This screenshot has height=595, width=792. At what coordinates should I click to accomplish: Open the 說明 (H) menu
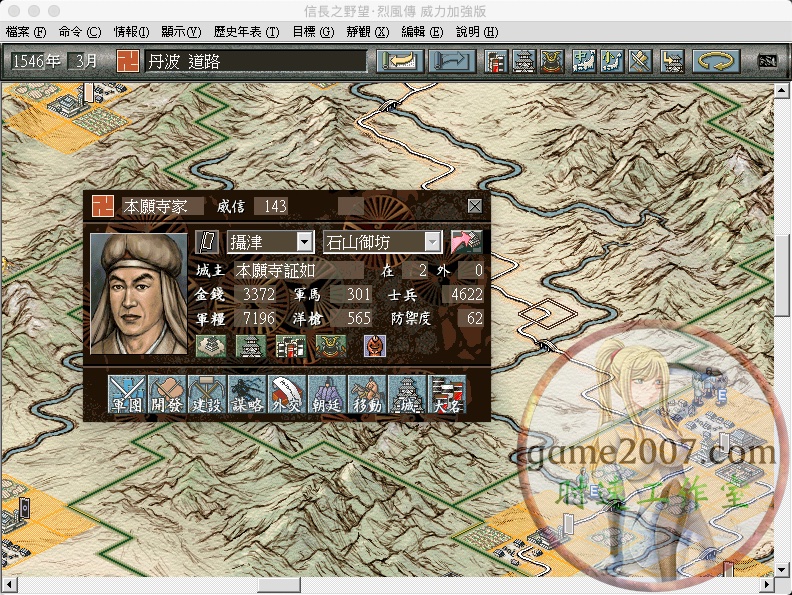477,32
